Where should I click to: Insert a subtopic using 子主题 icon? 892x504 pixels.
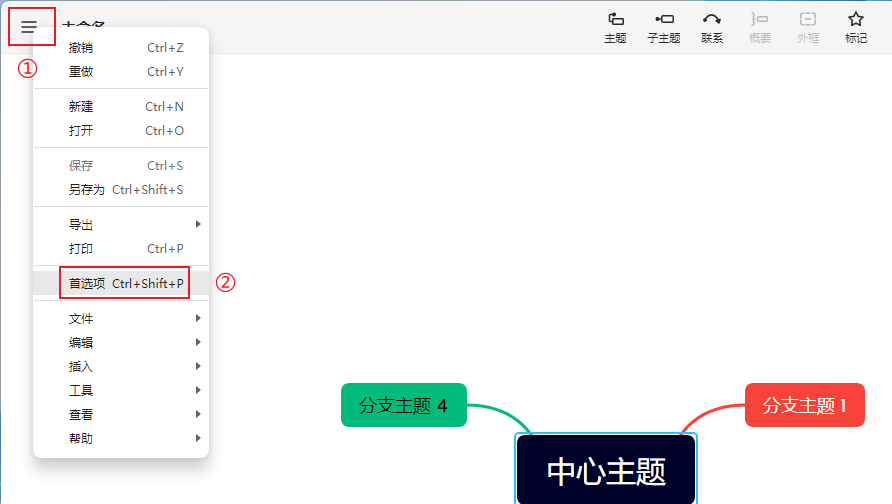click(664, 27)
